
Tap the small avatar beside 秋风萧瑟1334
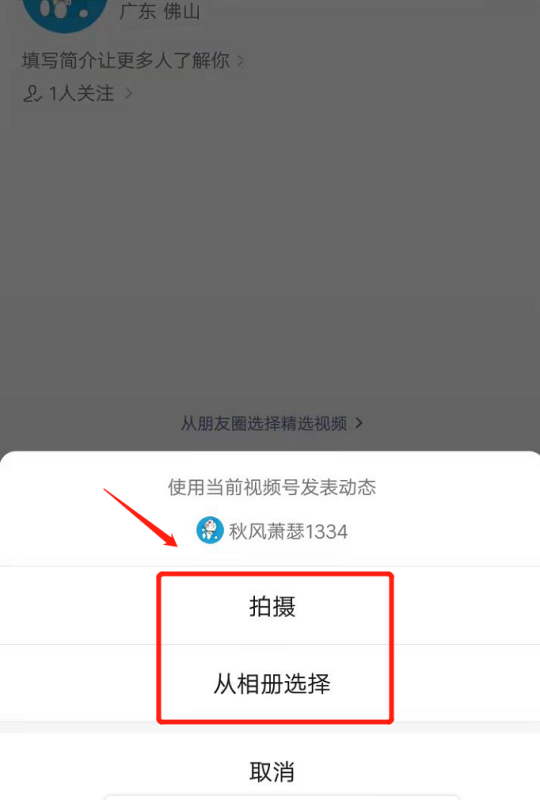[x=210, y=530]
